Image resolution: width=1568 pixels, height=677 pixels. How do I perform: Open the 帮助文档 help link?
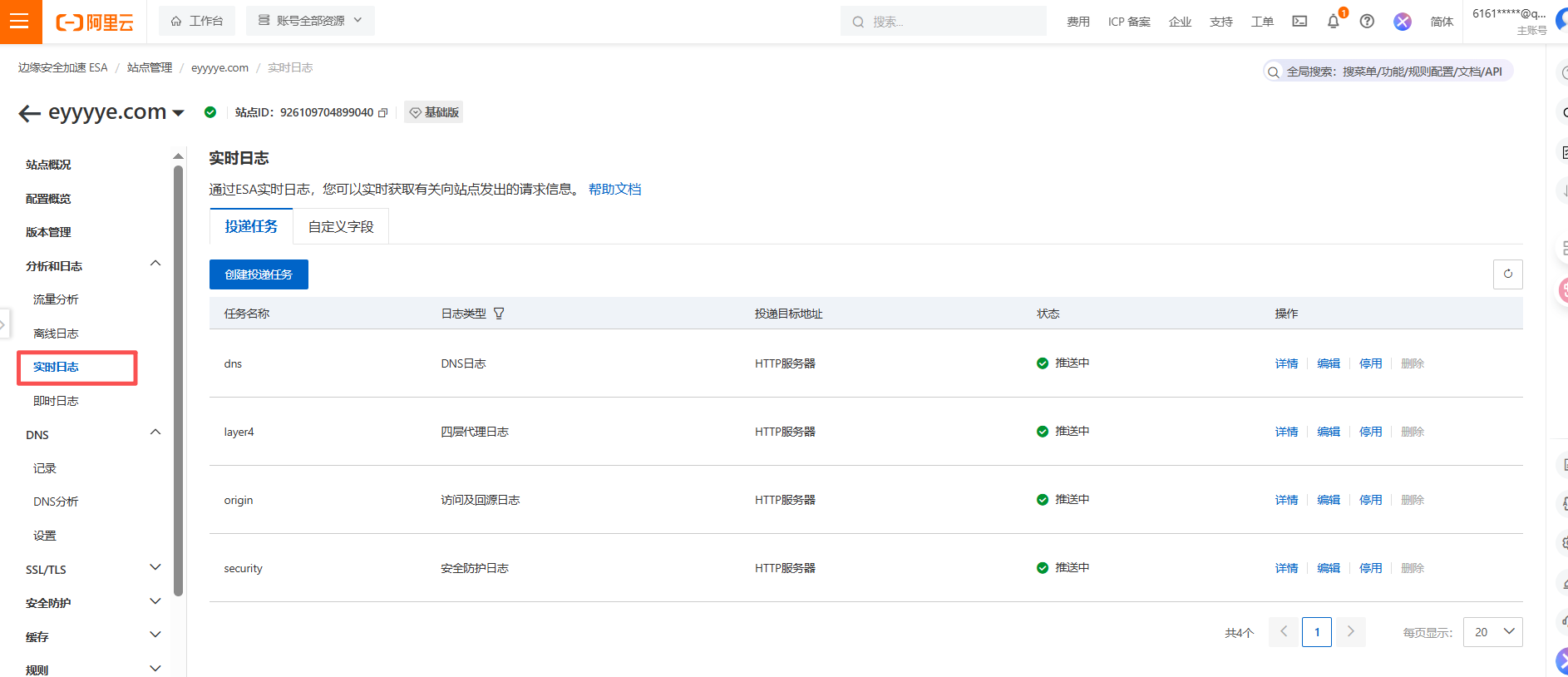614,190
